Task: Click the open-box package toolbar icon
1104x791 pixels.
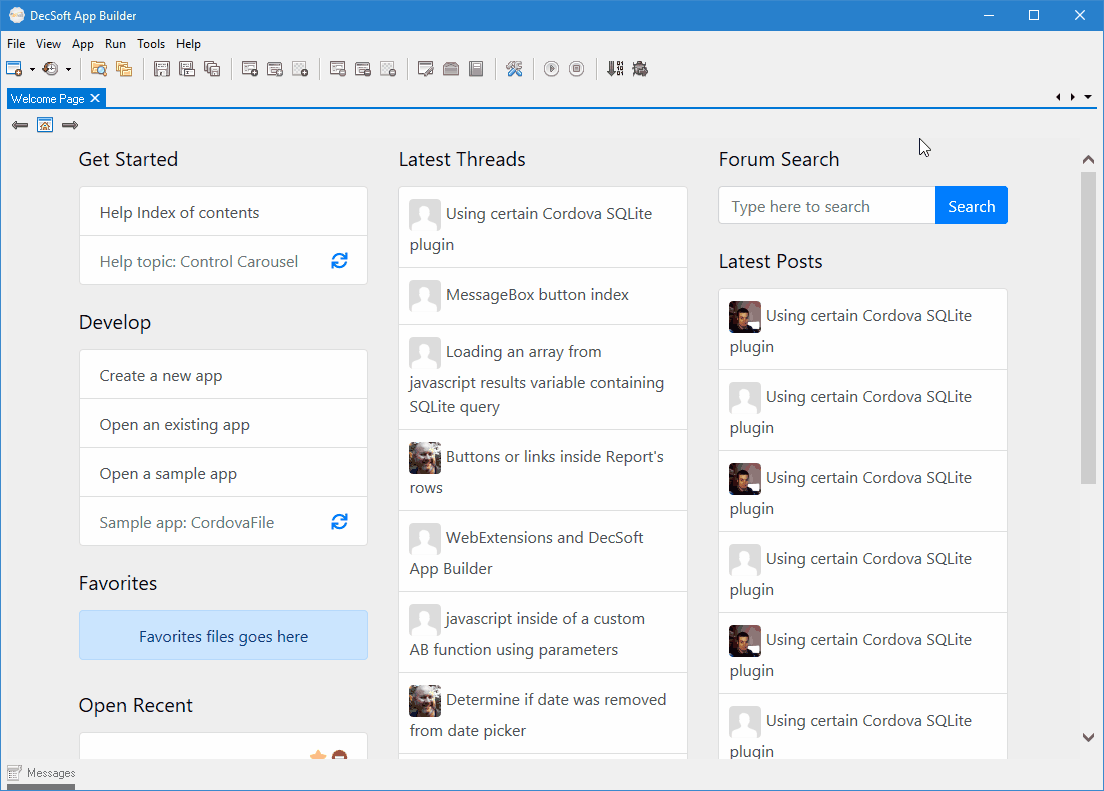Action: (x=451, y=69)
